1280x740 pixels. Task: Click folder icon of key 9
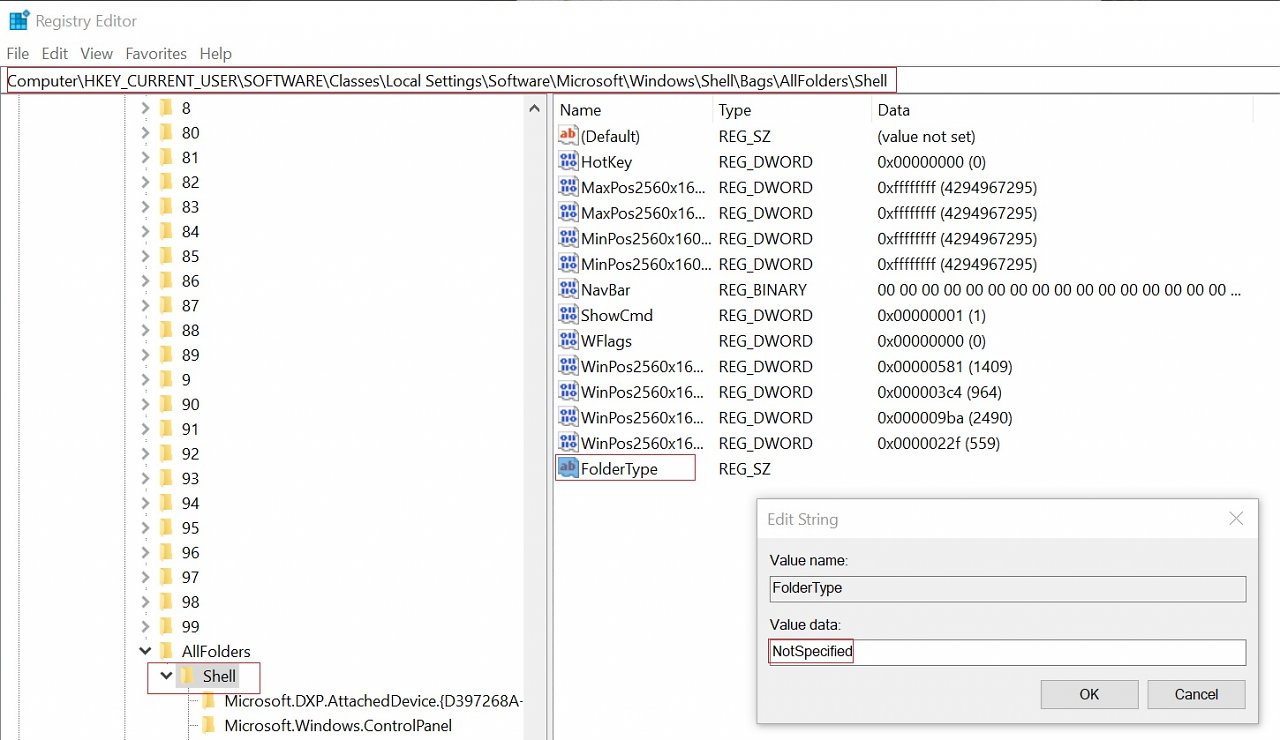point(167,379)
